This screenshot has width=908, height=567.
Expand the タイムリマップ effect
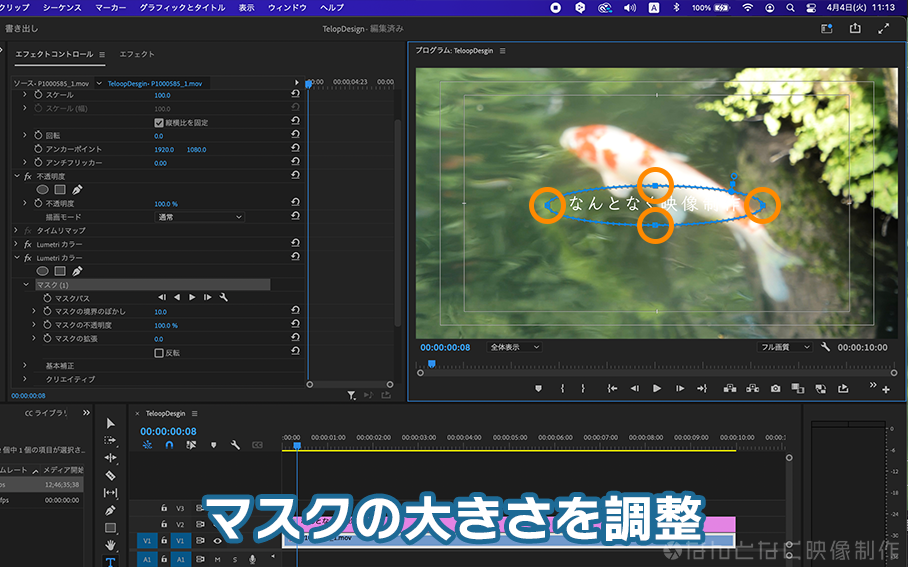point(16,230)
